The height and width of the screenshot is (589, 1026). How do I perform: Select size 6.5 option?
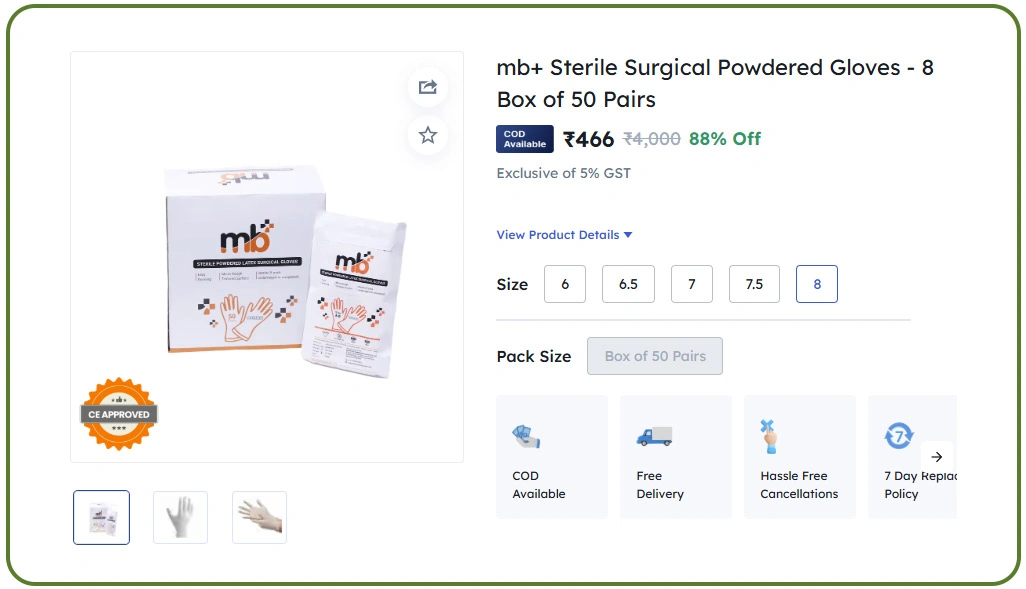tap(627, 284)
